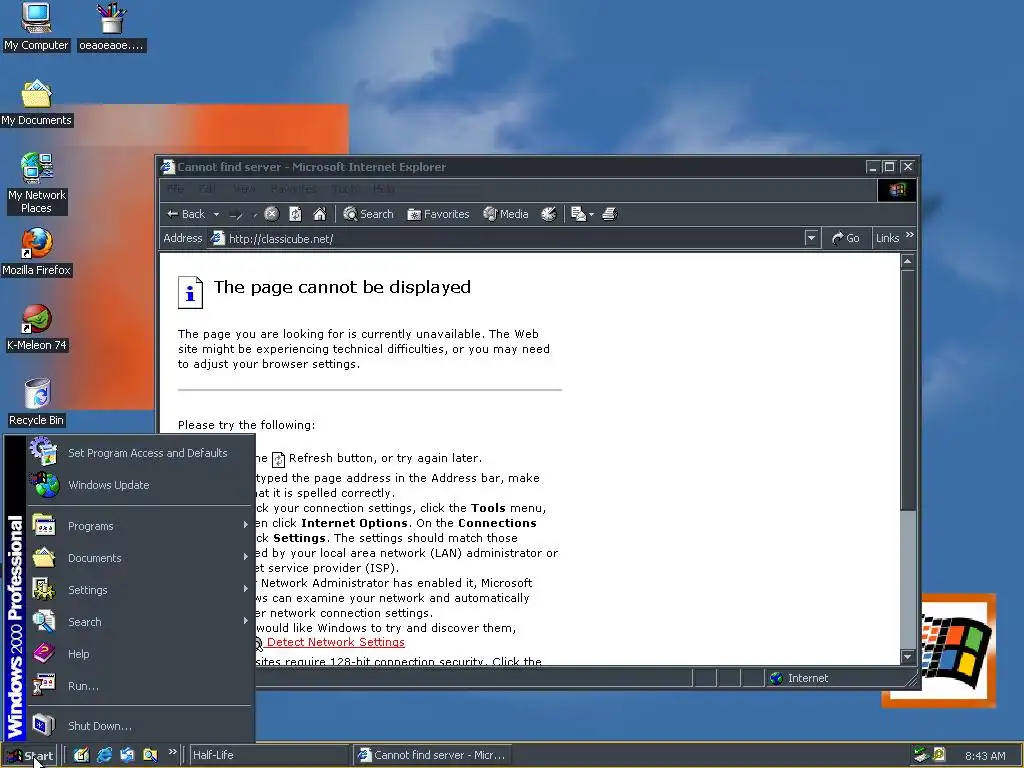Expand Settings submenu in Start menu
This screenshot has height=768, width=1024.
coord(140,590)
